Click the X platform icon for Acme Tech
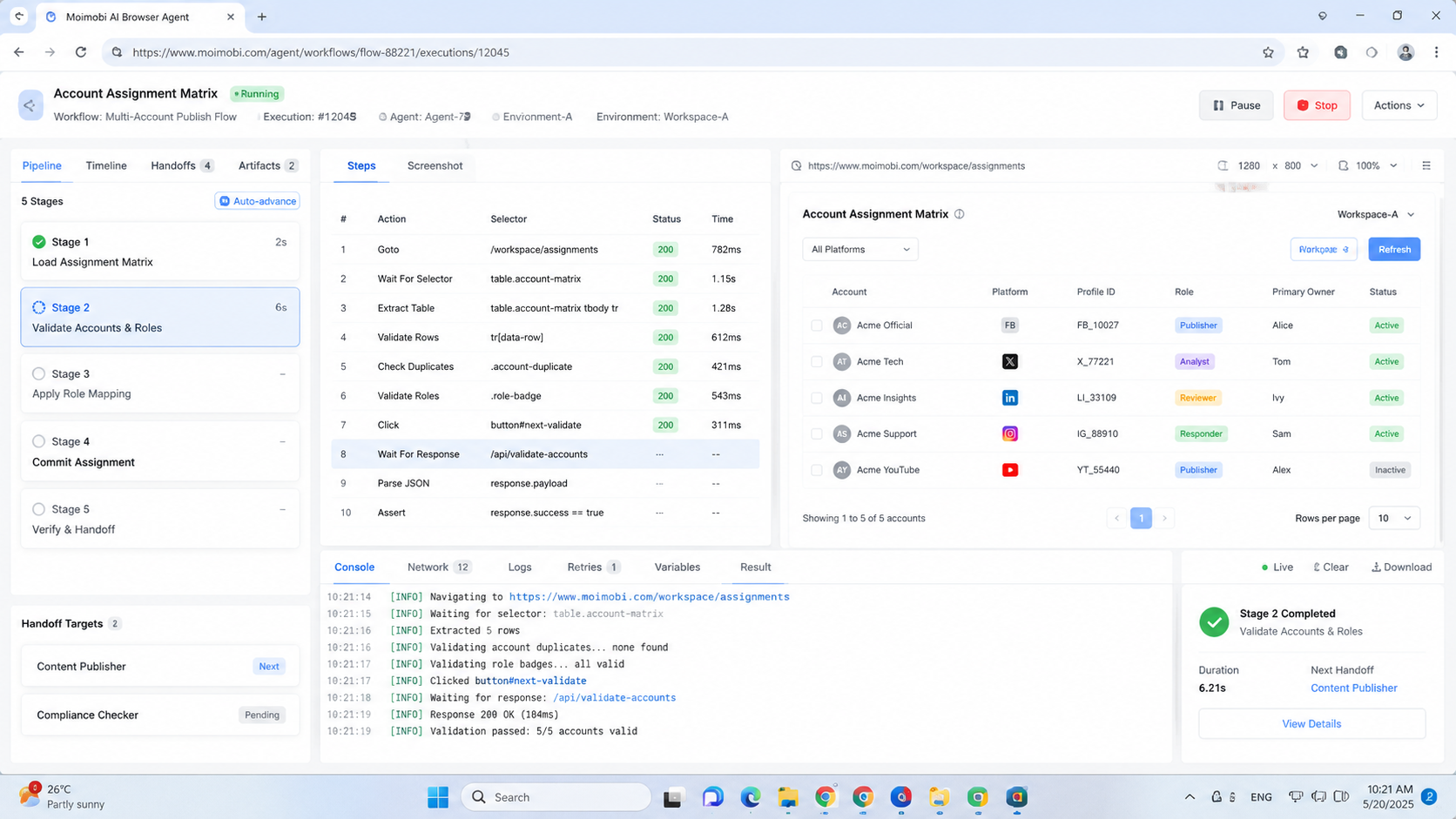This screenshot has width=1456, height=819. pyautogui.click(x=1009, y=361)
